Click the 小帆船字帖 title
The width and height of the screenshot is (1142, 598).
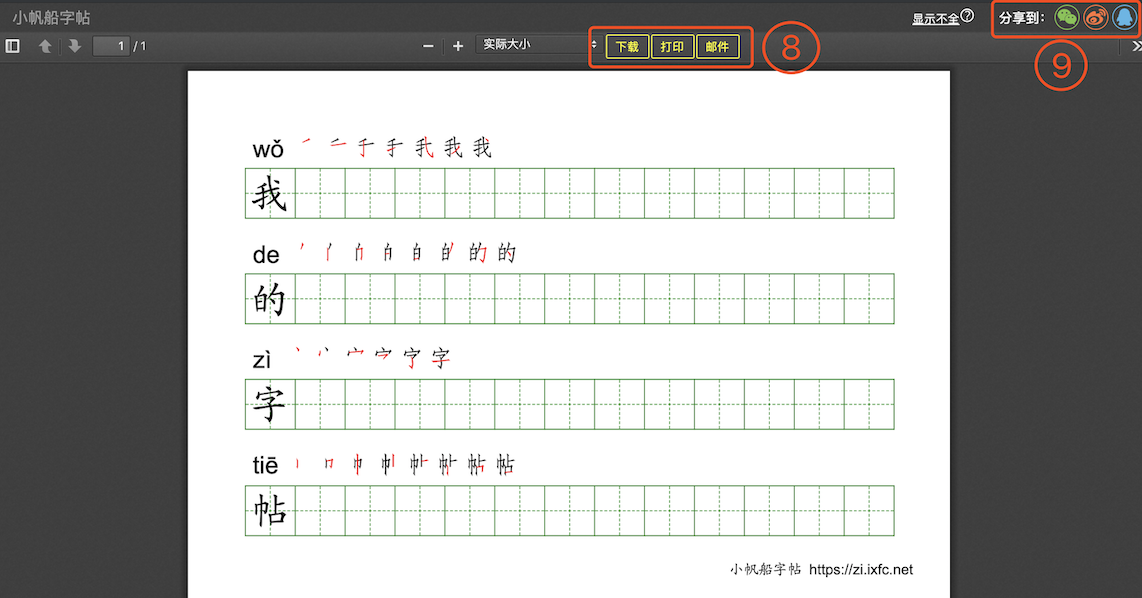click(x=51, y=18)
